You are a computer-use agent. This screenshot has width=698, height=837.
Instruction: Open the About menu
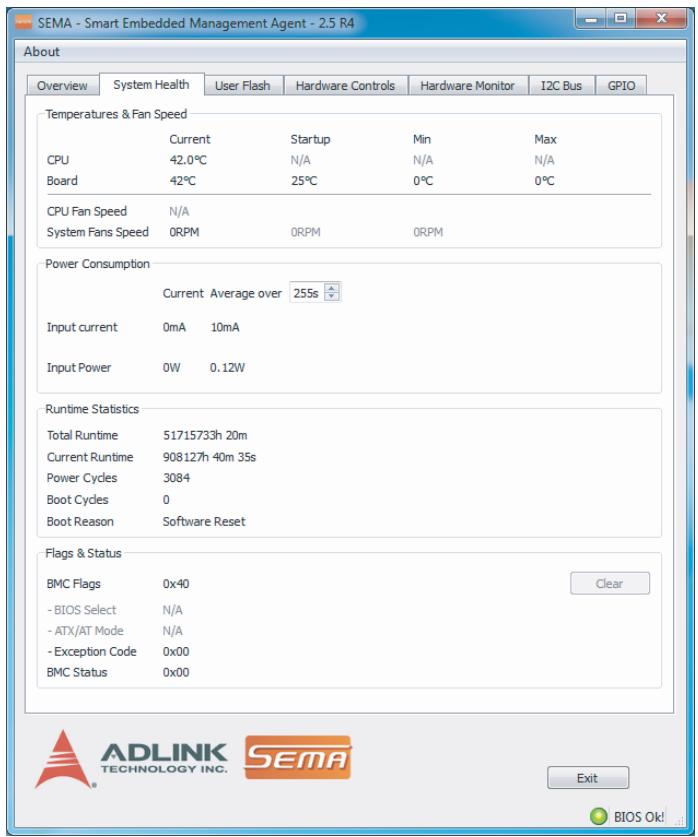pyautogui.click(x=42, y=52)
